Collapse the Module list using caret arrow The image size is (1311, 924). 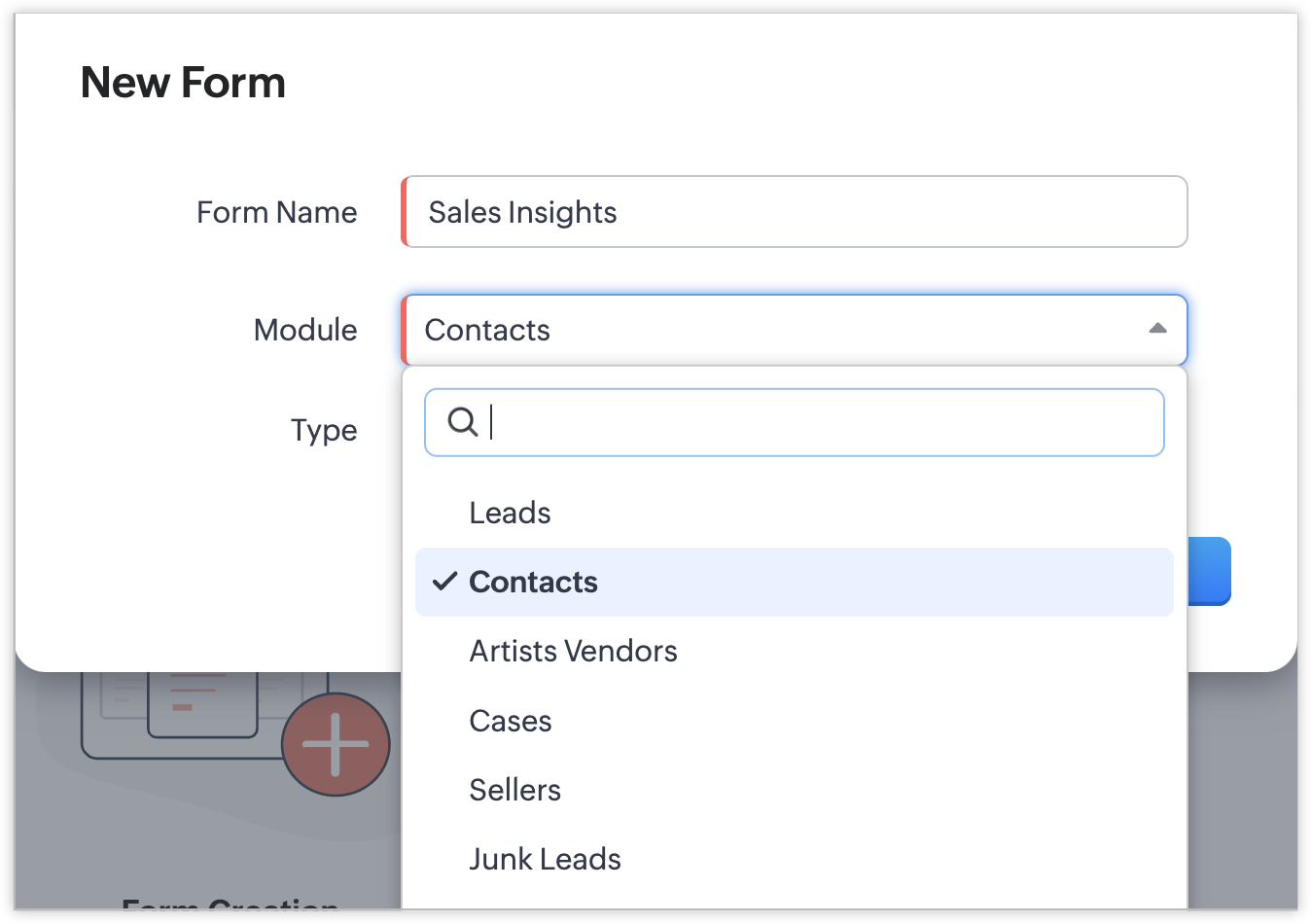click(1157, 329)
